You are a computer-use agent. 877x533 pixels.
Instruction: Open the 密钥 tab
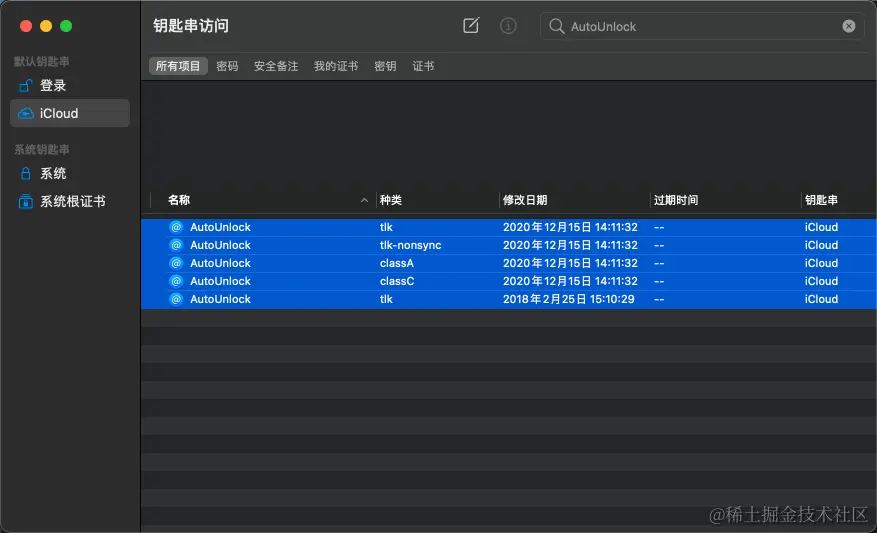pyautogui.click(x=385, y=66)
